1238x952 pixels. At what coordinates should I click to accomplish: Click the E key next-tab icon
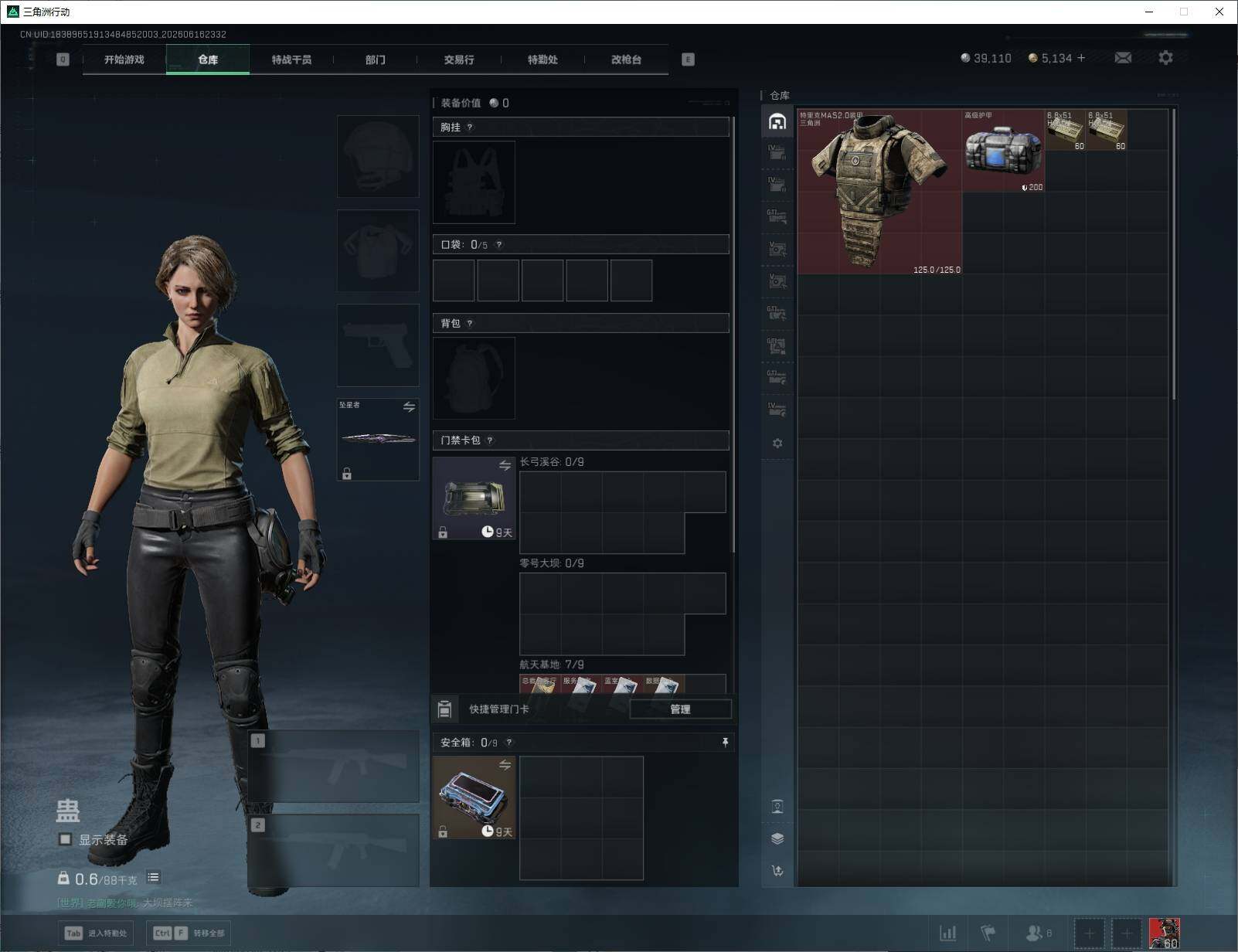688,59
